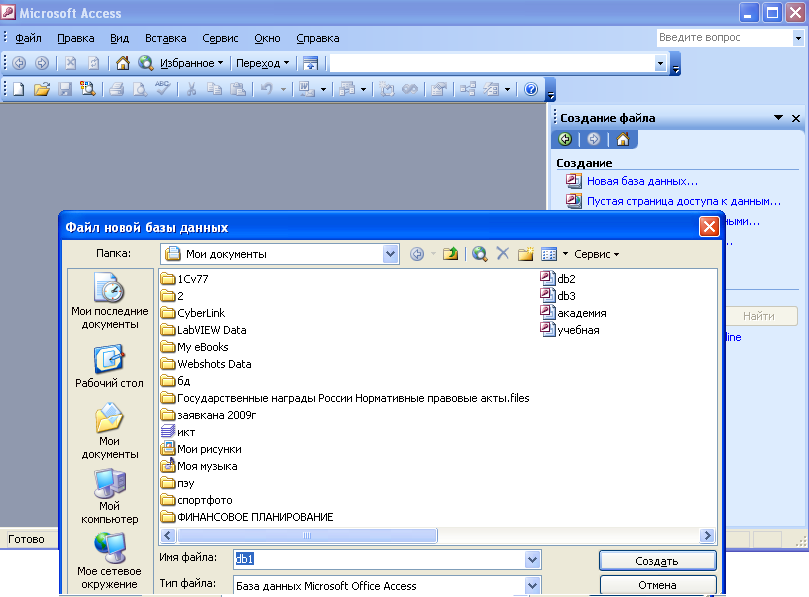
Task: Open the Правка menu
Action: click(x=76, y=38)
